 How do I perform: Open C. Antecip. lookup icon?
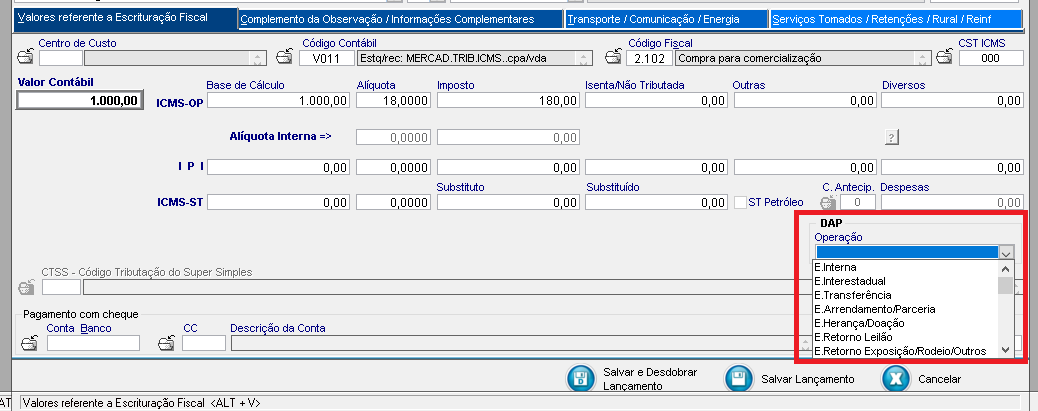pos(827,203)
